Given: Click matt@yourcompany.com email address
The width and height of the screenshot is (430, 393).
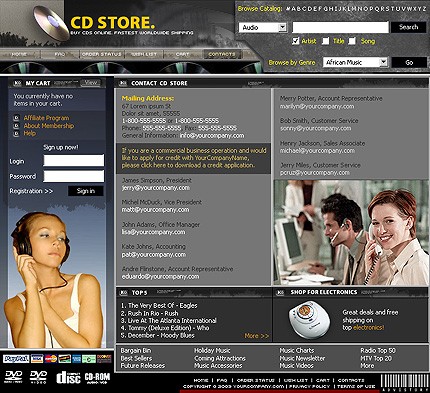Looking at the screenshot, I should tap(155, 210).
